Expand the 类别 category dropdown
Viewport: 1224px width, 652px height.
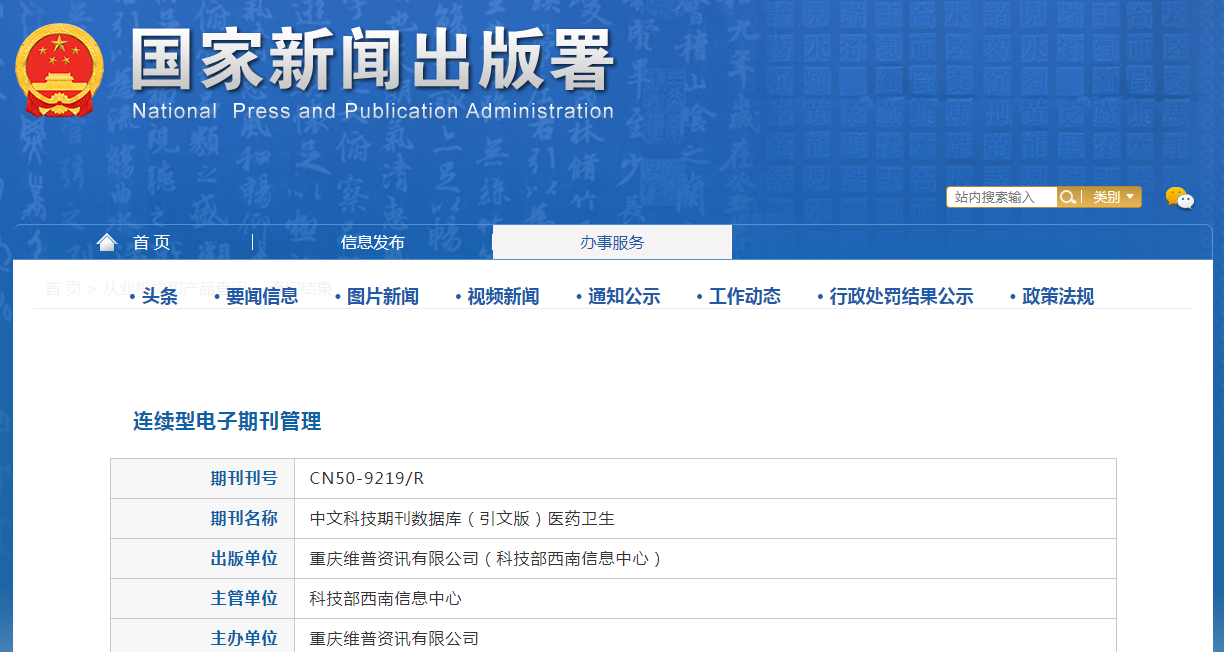pos(1113,197)
